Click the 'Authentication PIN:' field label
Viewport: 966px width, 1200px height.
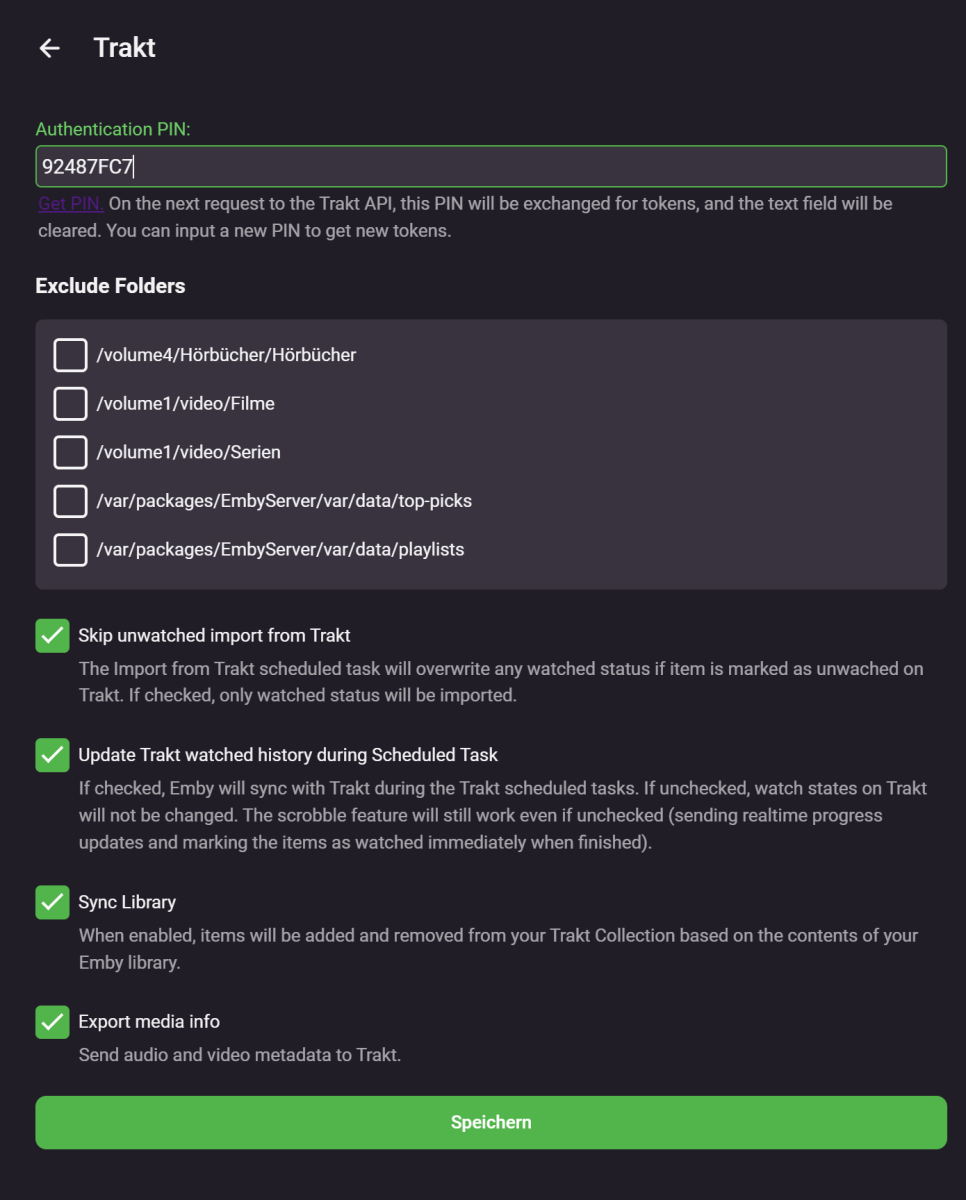(x=112, y=129)
